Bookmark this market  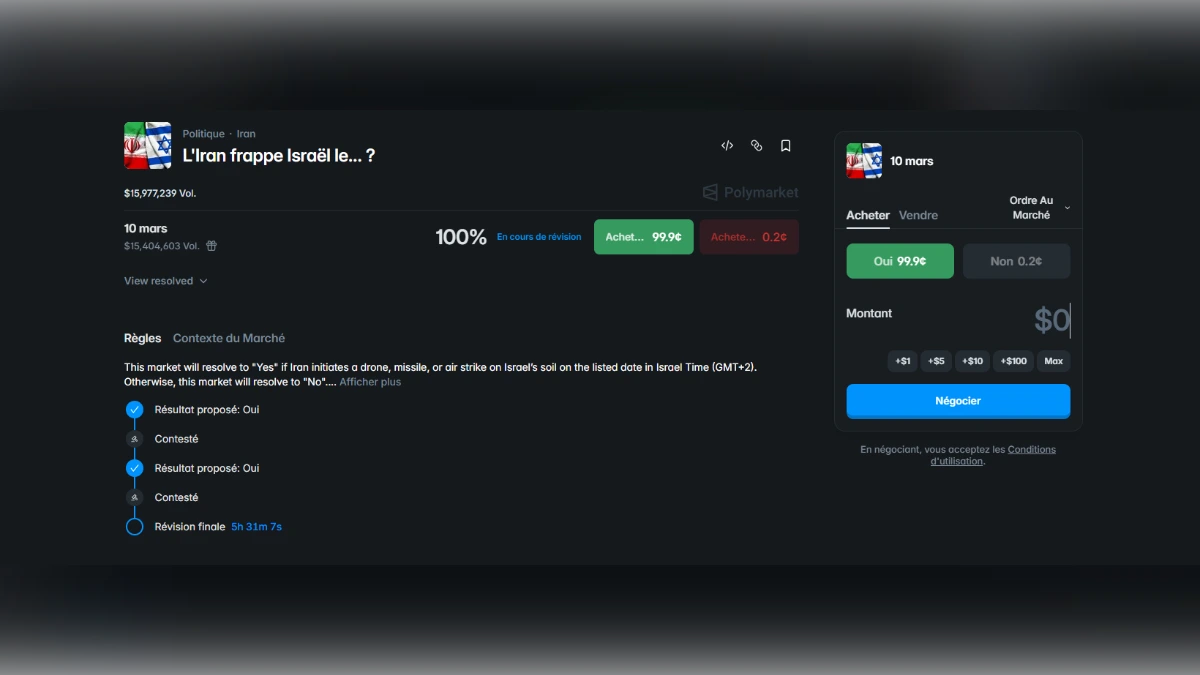(786, 146)
